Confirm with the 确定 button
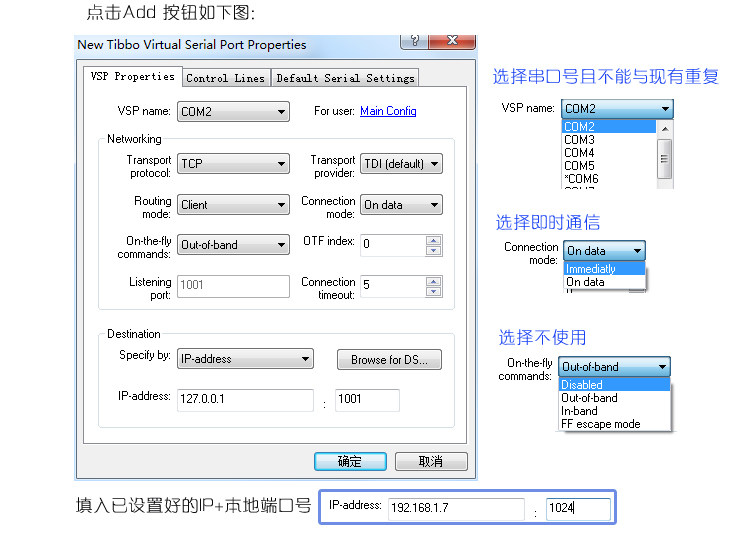The image size is (750, 534). [350, 461]
